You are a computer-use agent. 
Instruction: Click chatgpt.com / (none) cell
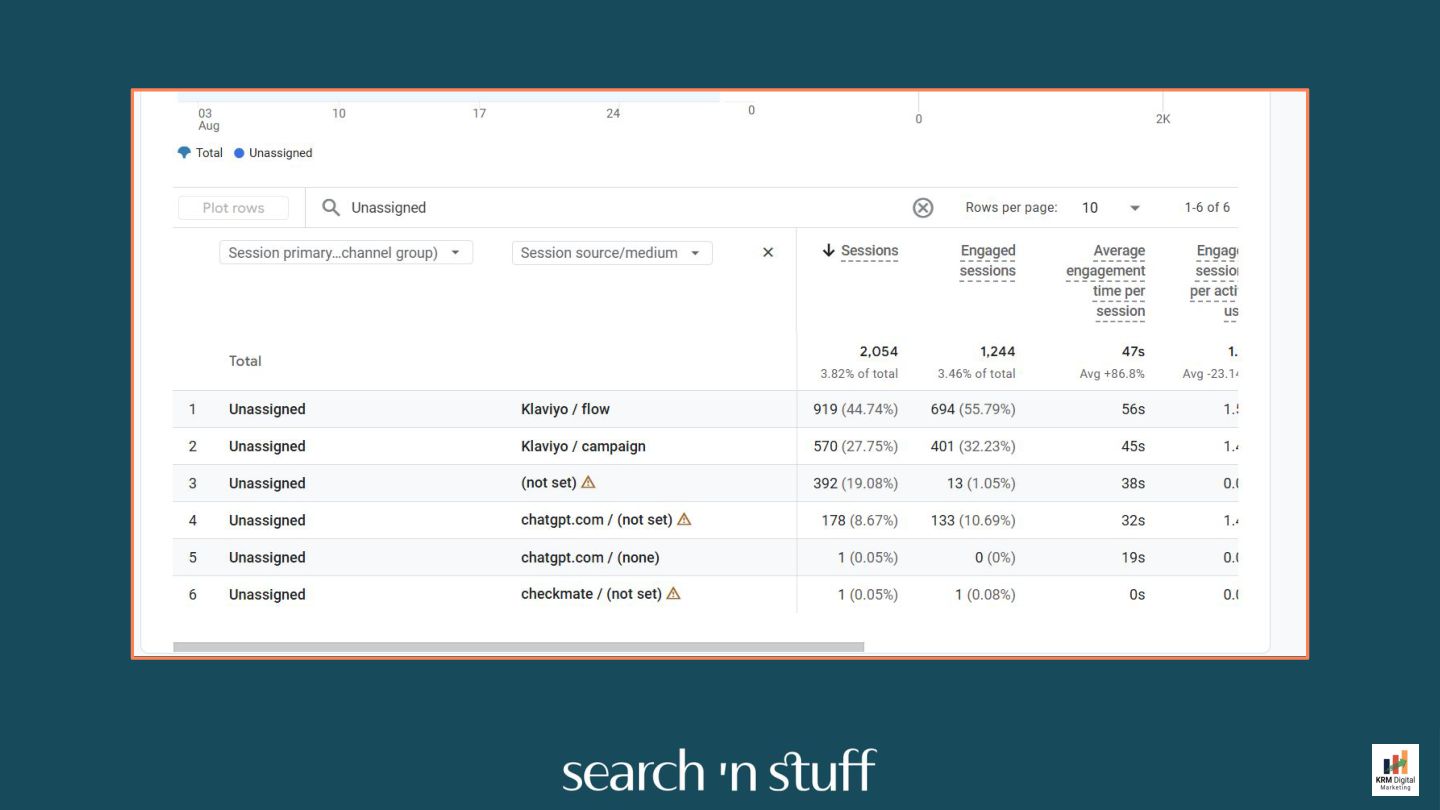(x=590, y=557)
